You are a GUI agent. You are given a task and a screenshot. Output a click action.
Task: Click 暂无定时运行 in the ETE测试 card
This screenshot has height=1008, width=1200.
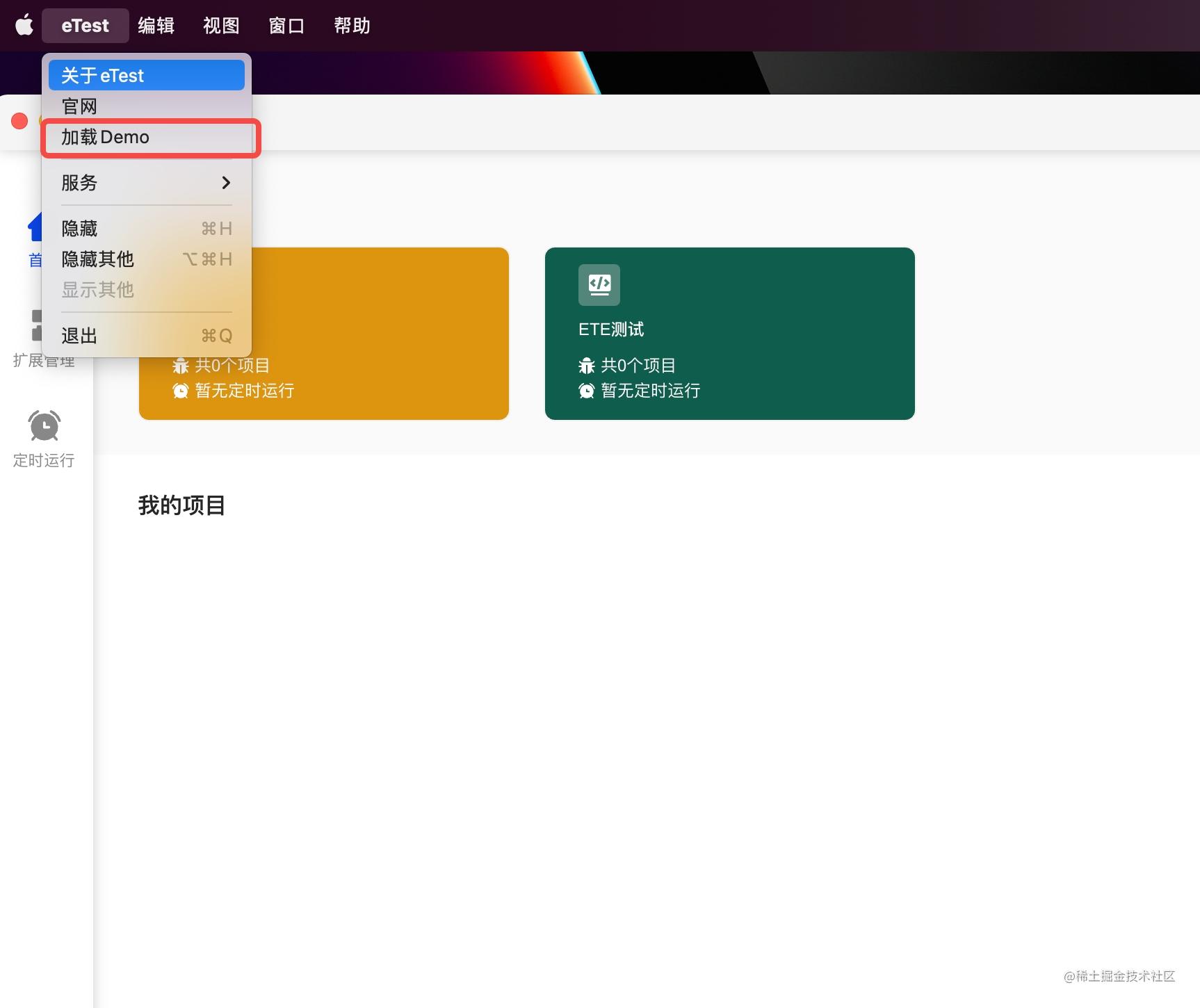651,391
